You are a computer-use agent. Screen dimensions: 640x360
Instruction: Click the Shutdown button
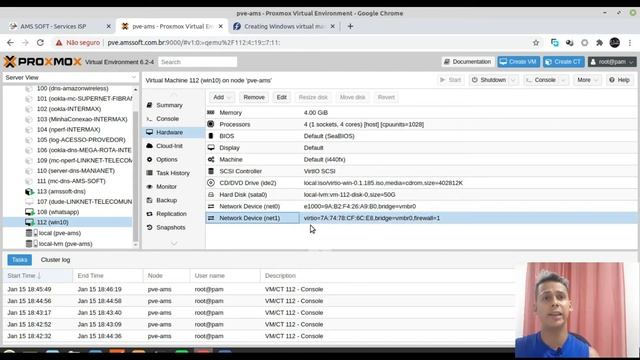click(x=489, y=80)
